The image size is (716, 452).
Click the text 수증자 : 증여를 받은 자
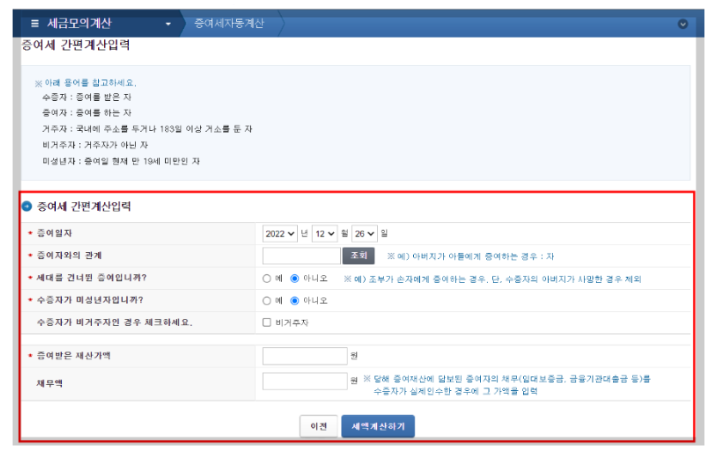[x=87, y=97]
